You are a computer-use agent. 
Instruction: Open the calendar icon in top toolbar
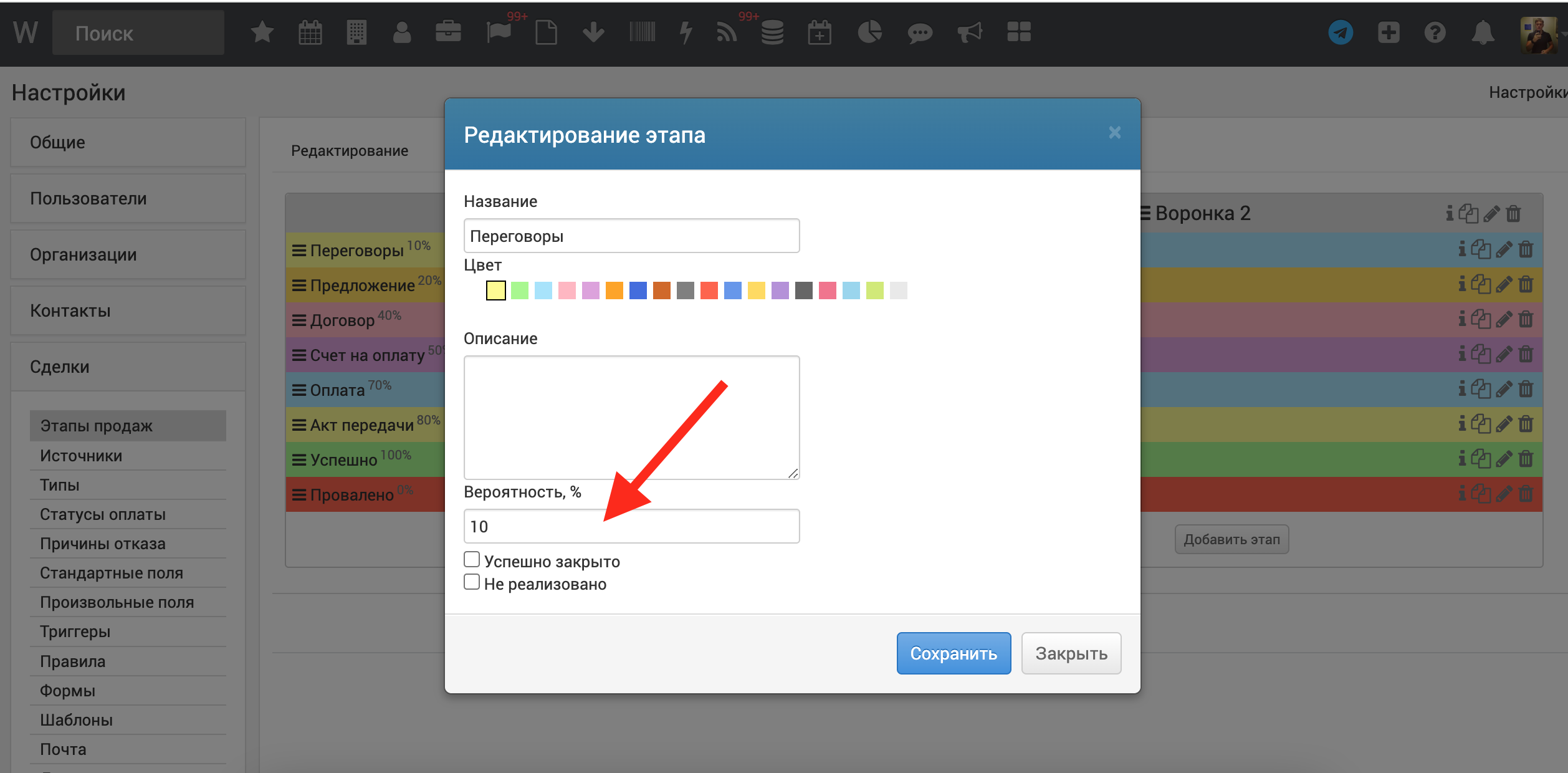tap(310, 32)
